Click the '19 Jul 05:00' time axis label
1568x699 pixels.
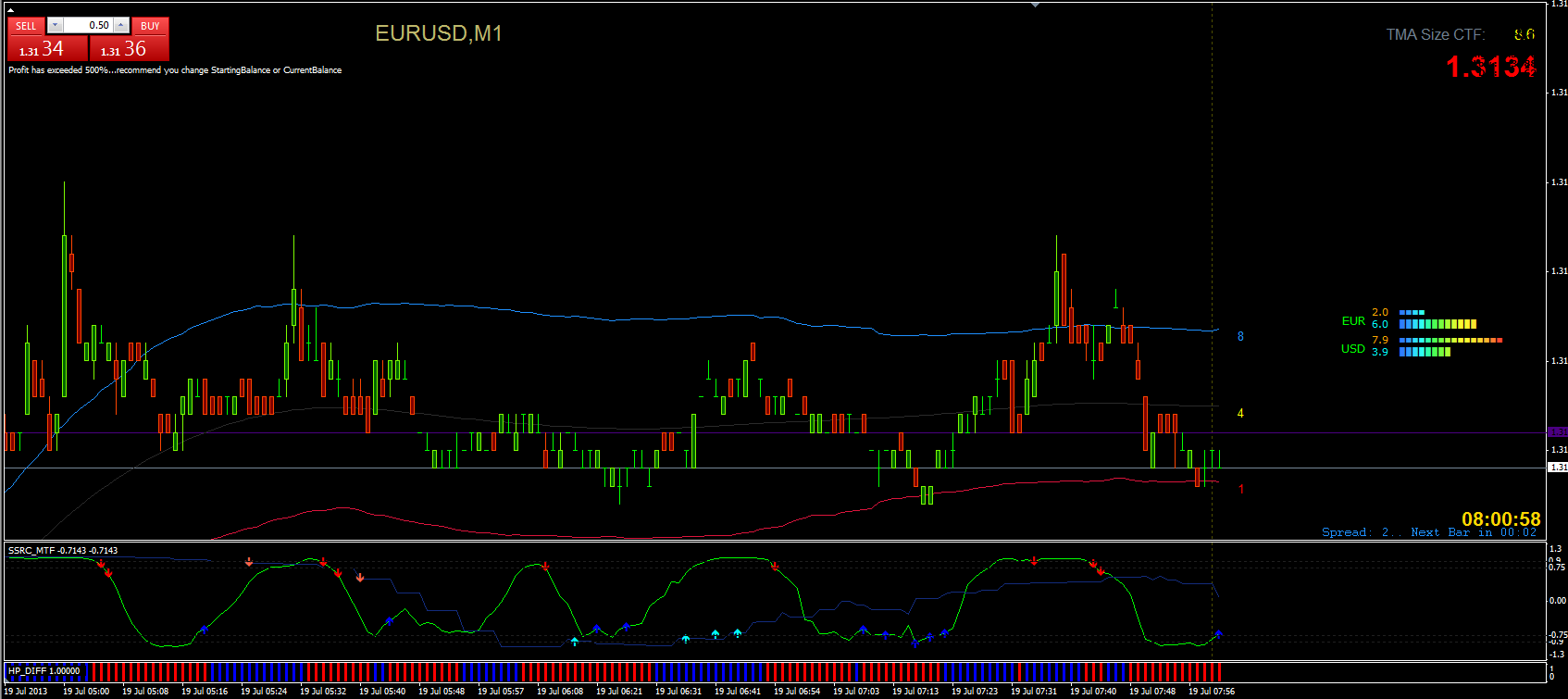(86, 692)
